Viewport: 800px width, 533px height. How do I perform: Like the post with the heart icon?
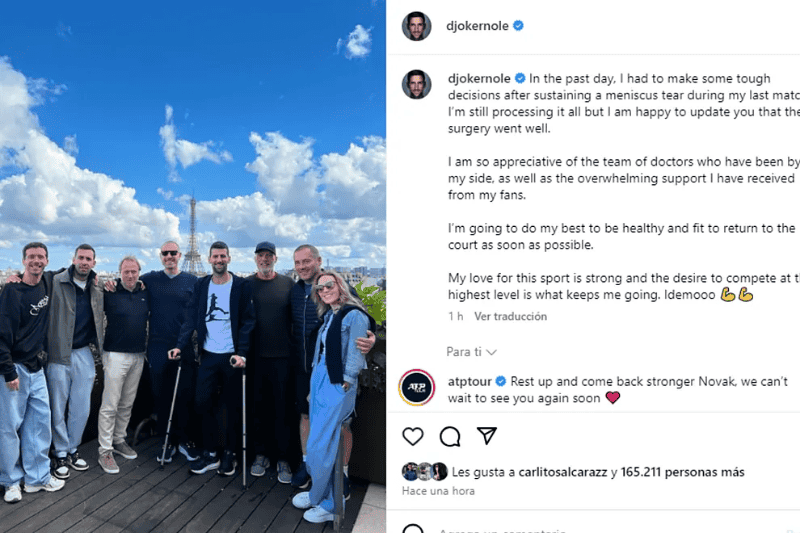pos(413,437)
